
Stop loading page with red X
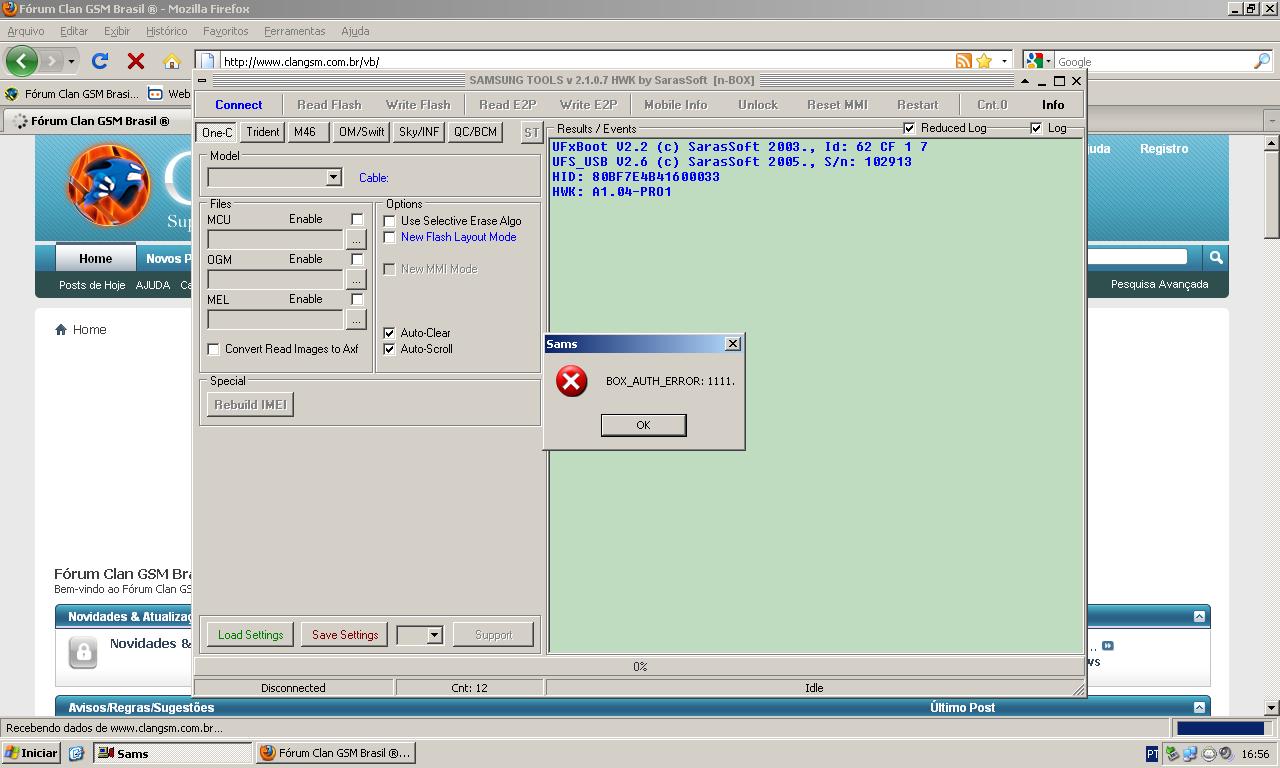click(136, 61)
